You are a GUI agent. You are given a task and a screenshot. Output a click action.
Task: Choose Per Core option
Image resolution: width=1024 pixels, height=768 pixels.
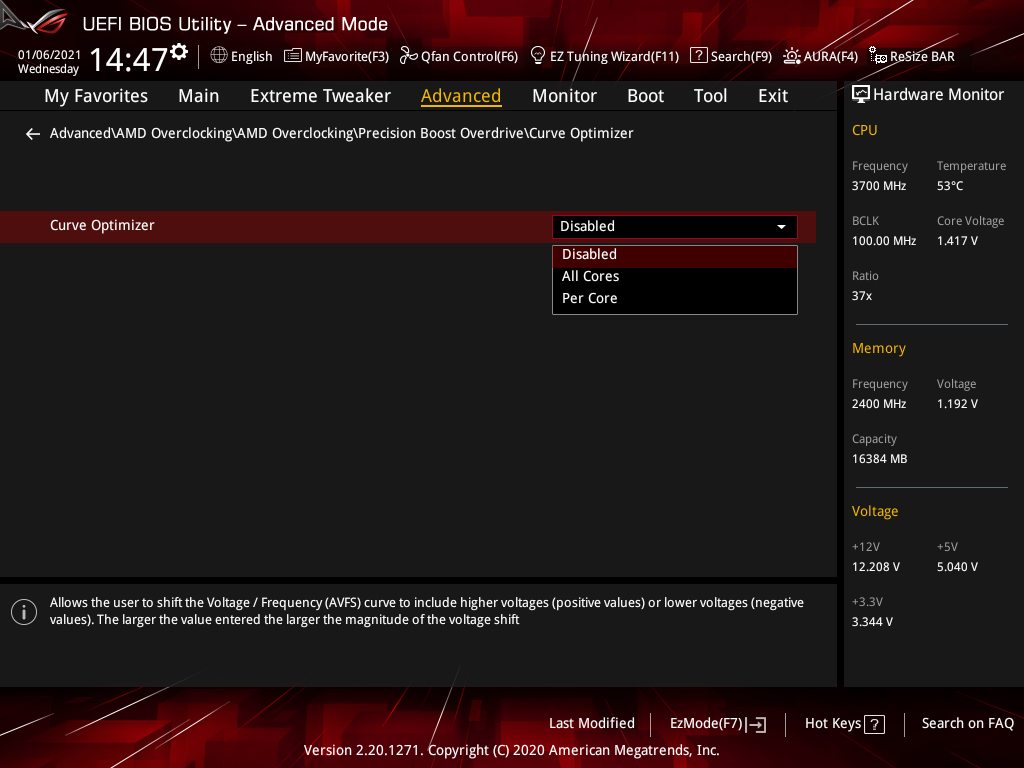pos(675,298)
